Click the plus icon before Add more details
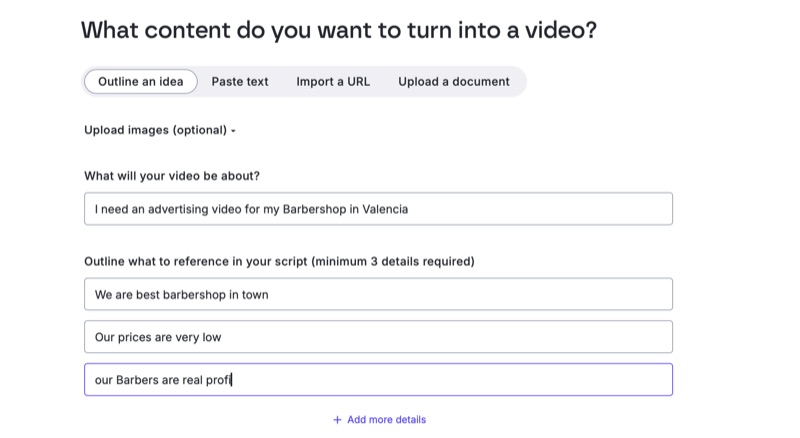 pyautogui.click(x=337, y=420)
